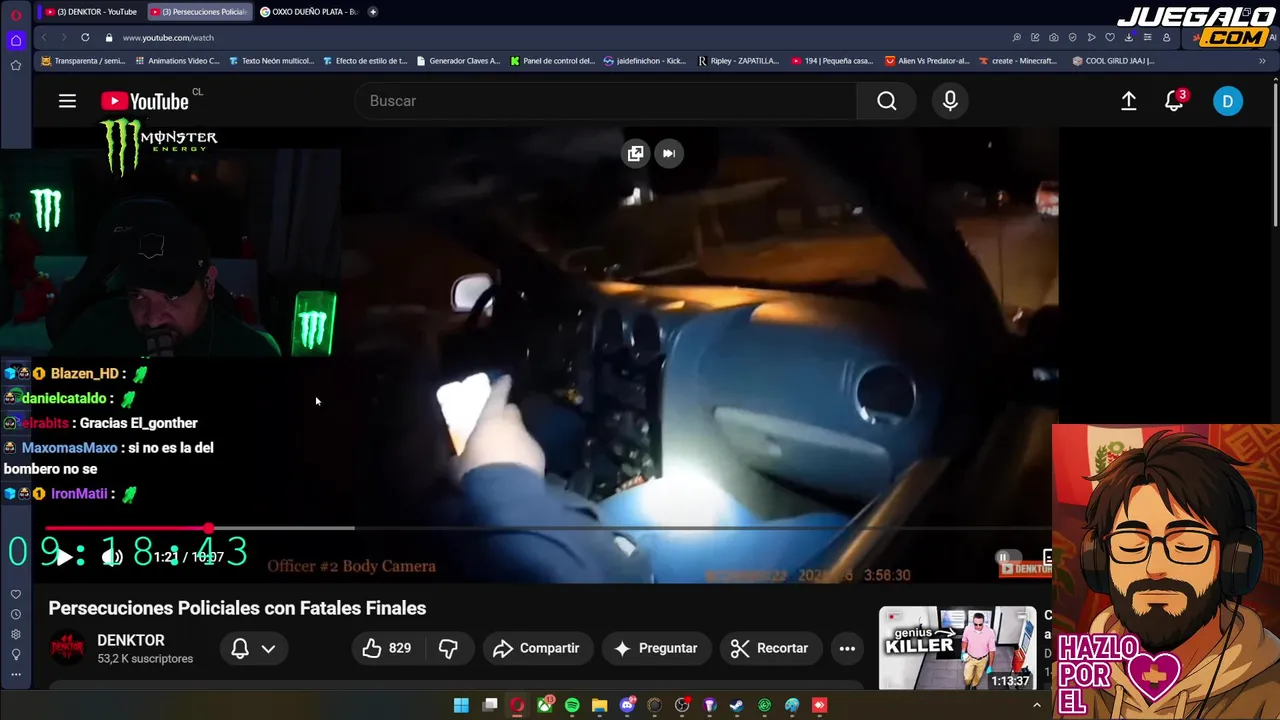Viewport: 1280px width, 720px height.
Task: Open OBS Studio from the taskbar
Action: 682,705
